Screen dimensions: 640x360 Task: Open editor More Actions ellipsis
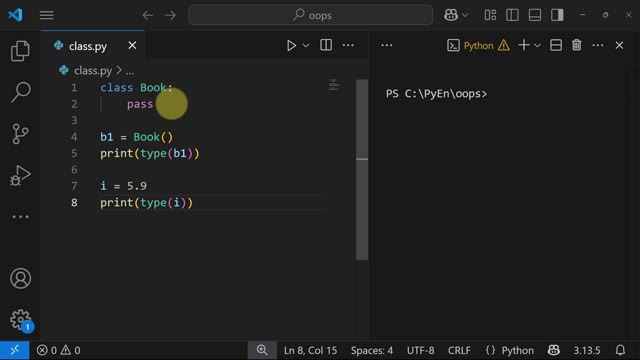pos(348,45)
